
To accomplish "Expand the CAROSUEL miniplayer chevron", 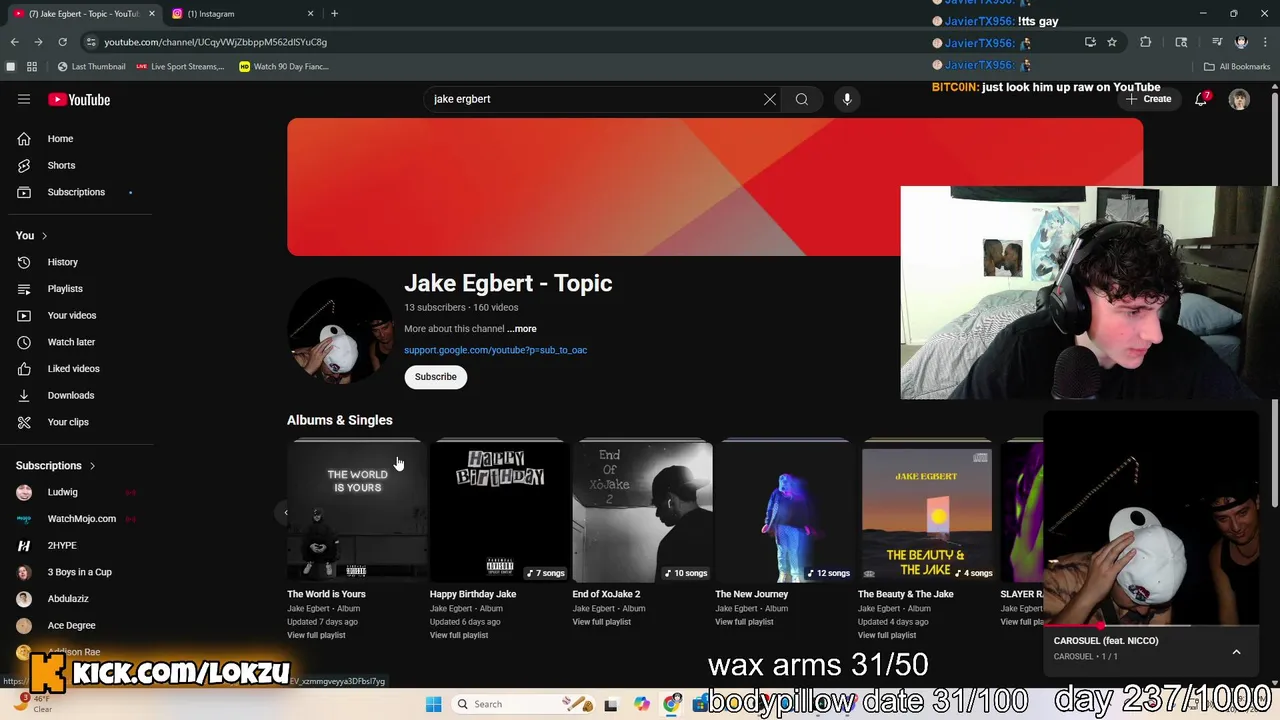I will coord(1236,652).
